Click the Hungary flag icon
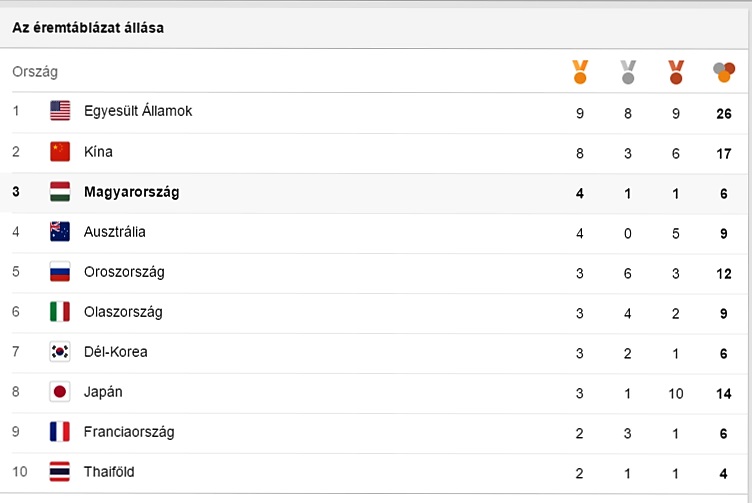 pyautogui.click(x=60, y=192)
